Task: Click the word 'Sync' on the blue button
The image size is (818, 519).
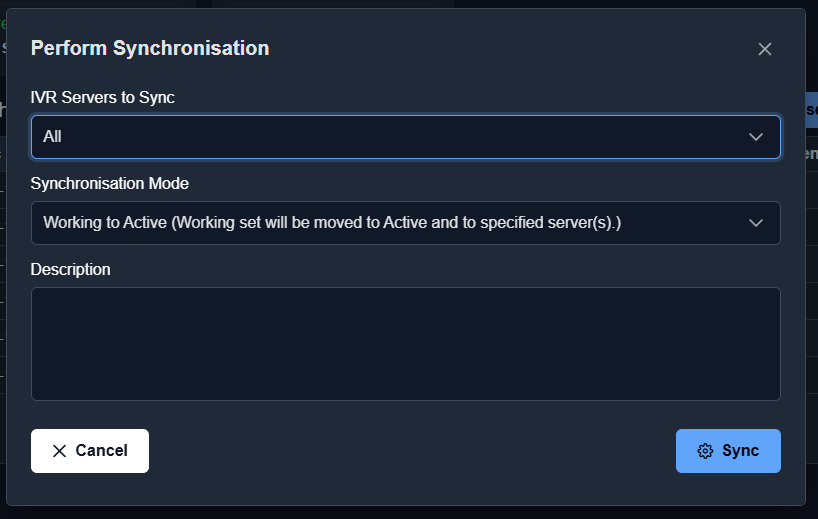Action: pyautogui.click(x=741, y=451)
